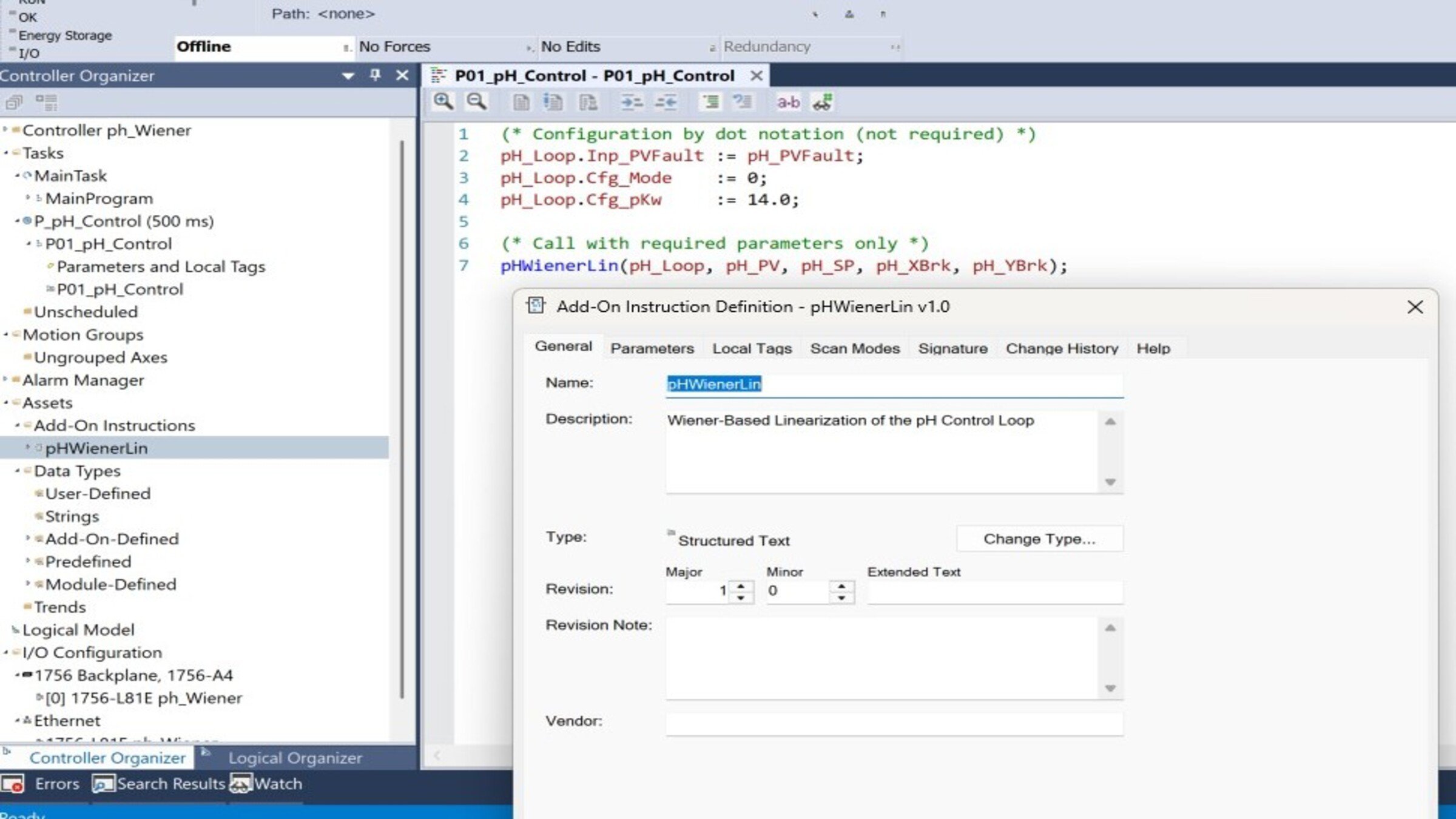
Task: Click the Name input field
Action: [894, 385]
